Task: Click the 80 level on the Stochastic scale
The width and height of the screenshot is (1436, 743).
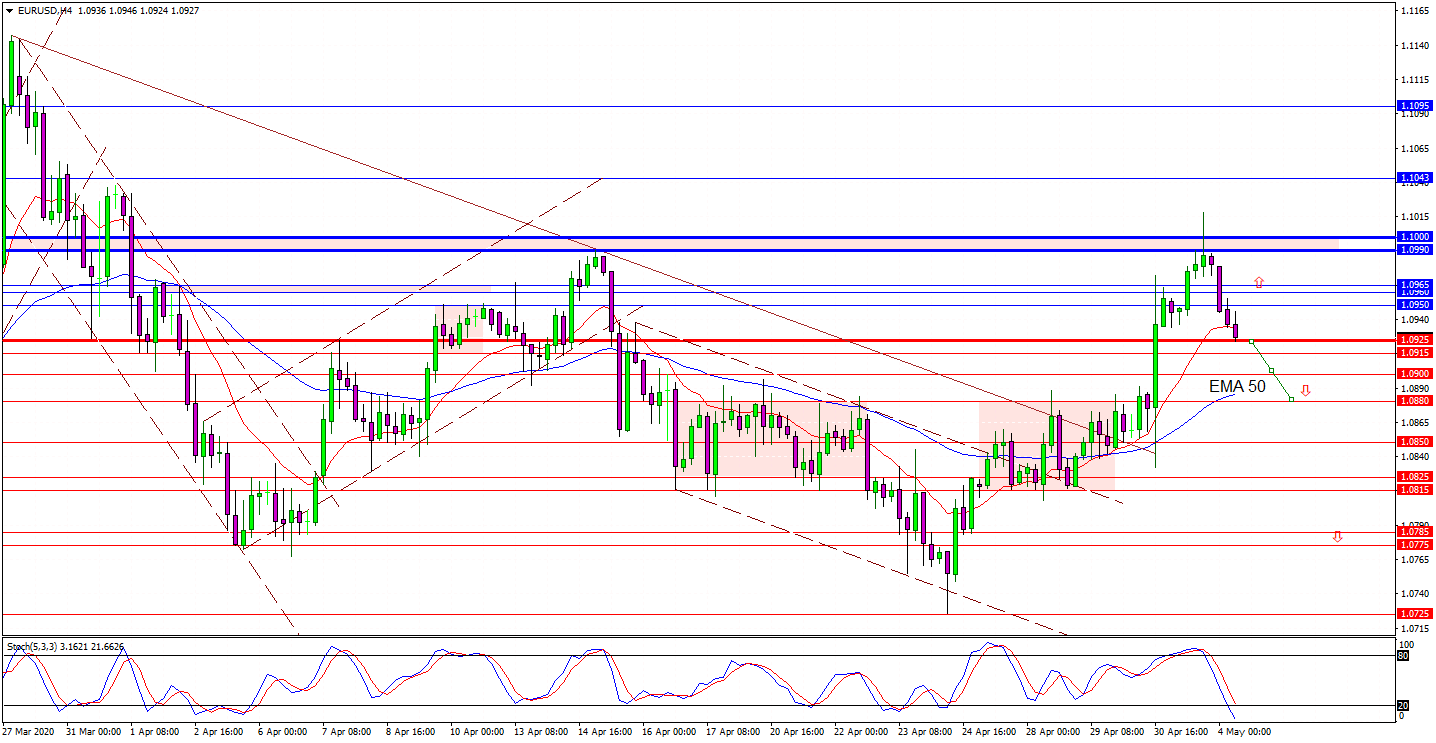Action: point(1404,656)
